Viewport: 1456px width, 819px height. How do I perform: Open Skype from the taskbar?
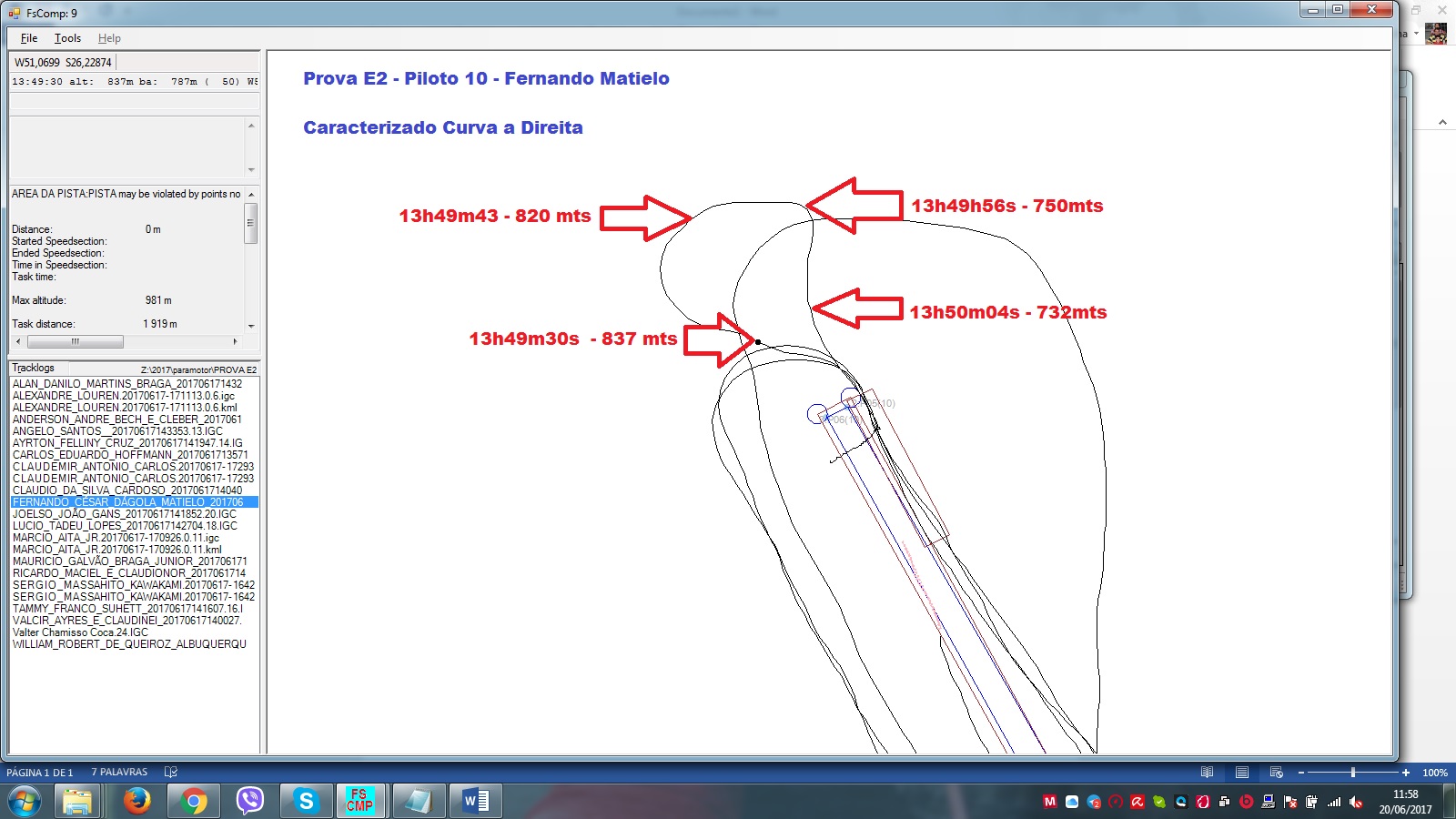(306, 801)
